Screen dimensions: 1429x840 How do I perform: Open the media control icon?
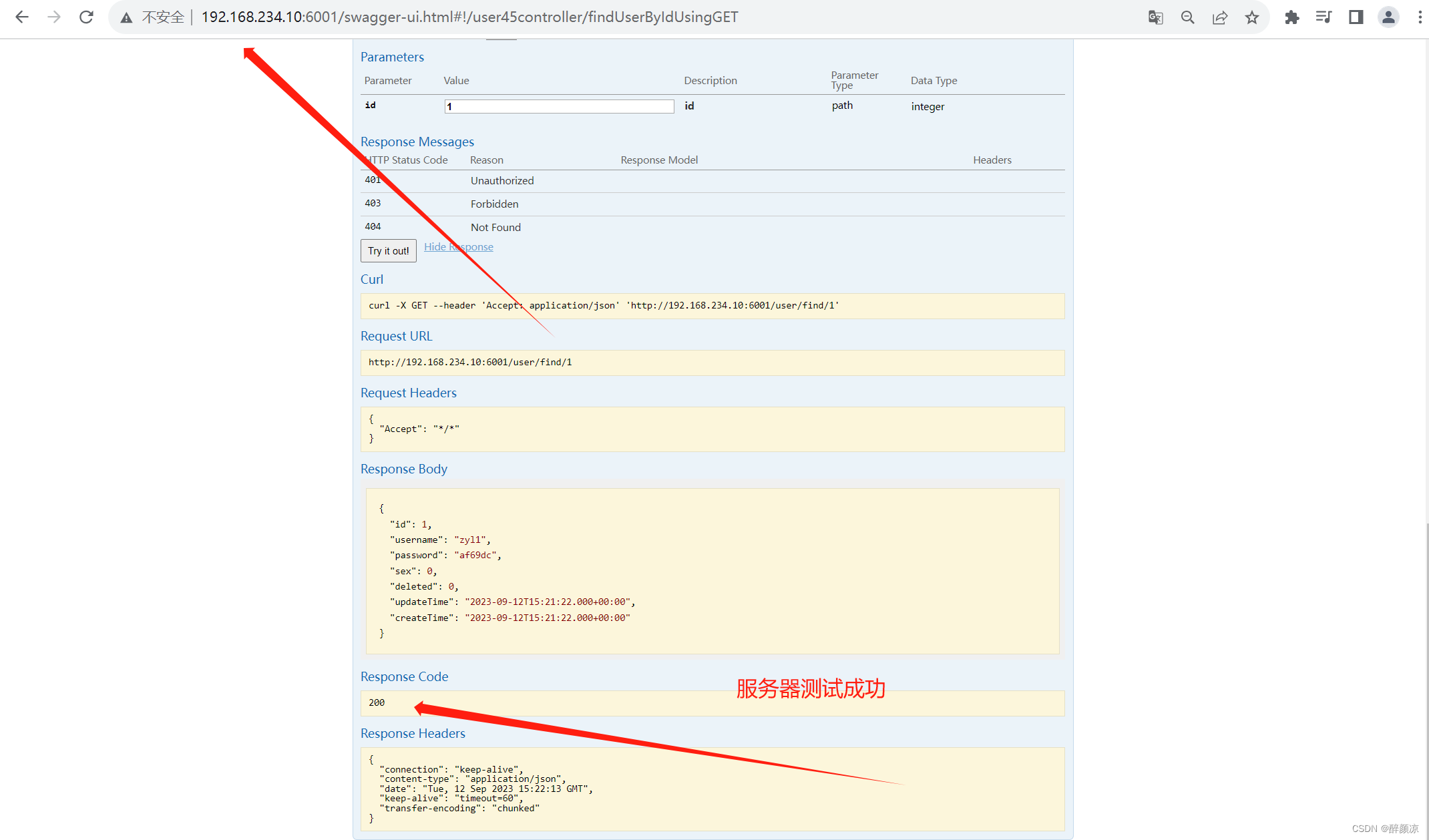click(1323, 17)
